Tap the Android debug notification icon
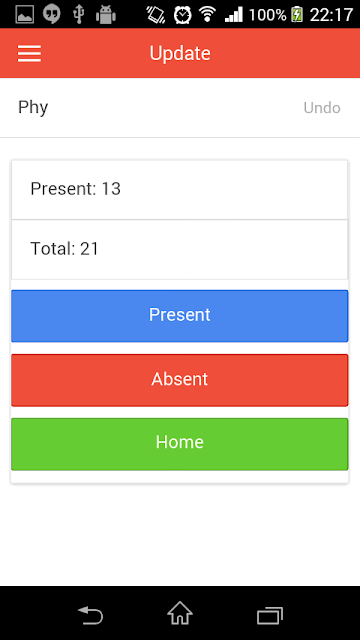 tap(105, 16)
